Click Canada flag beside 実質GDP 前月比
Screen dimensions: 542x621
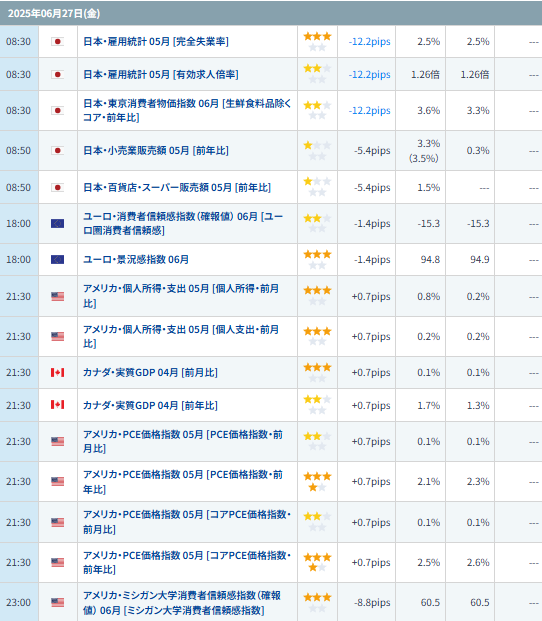click(x=57, y=372)
